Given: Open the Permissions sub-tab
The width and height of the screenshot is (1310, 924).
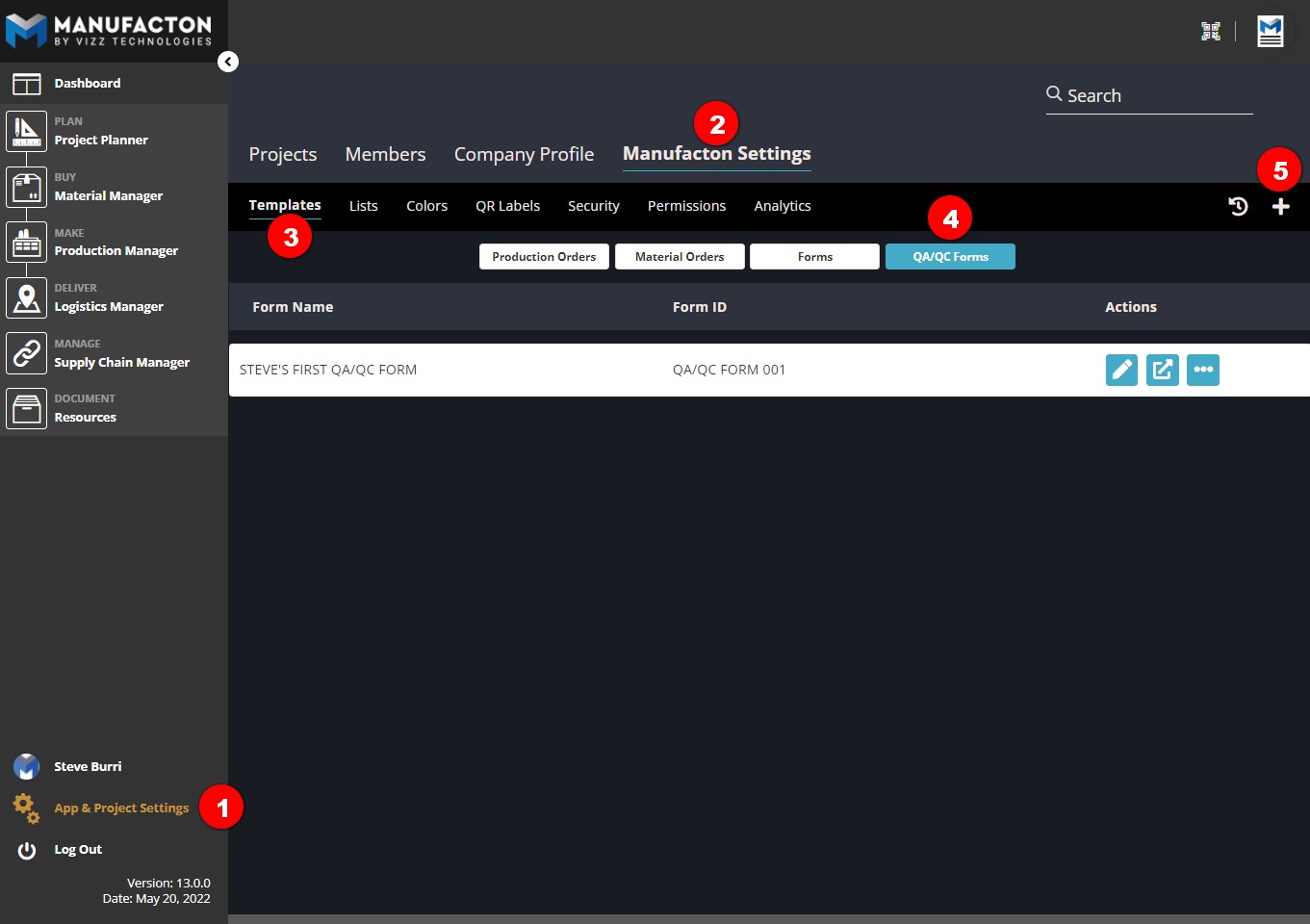Looking at the screenshot, I should pos(686,206).
